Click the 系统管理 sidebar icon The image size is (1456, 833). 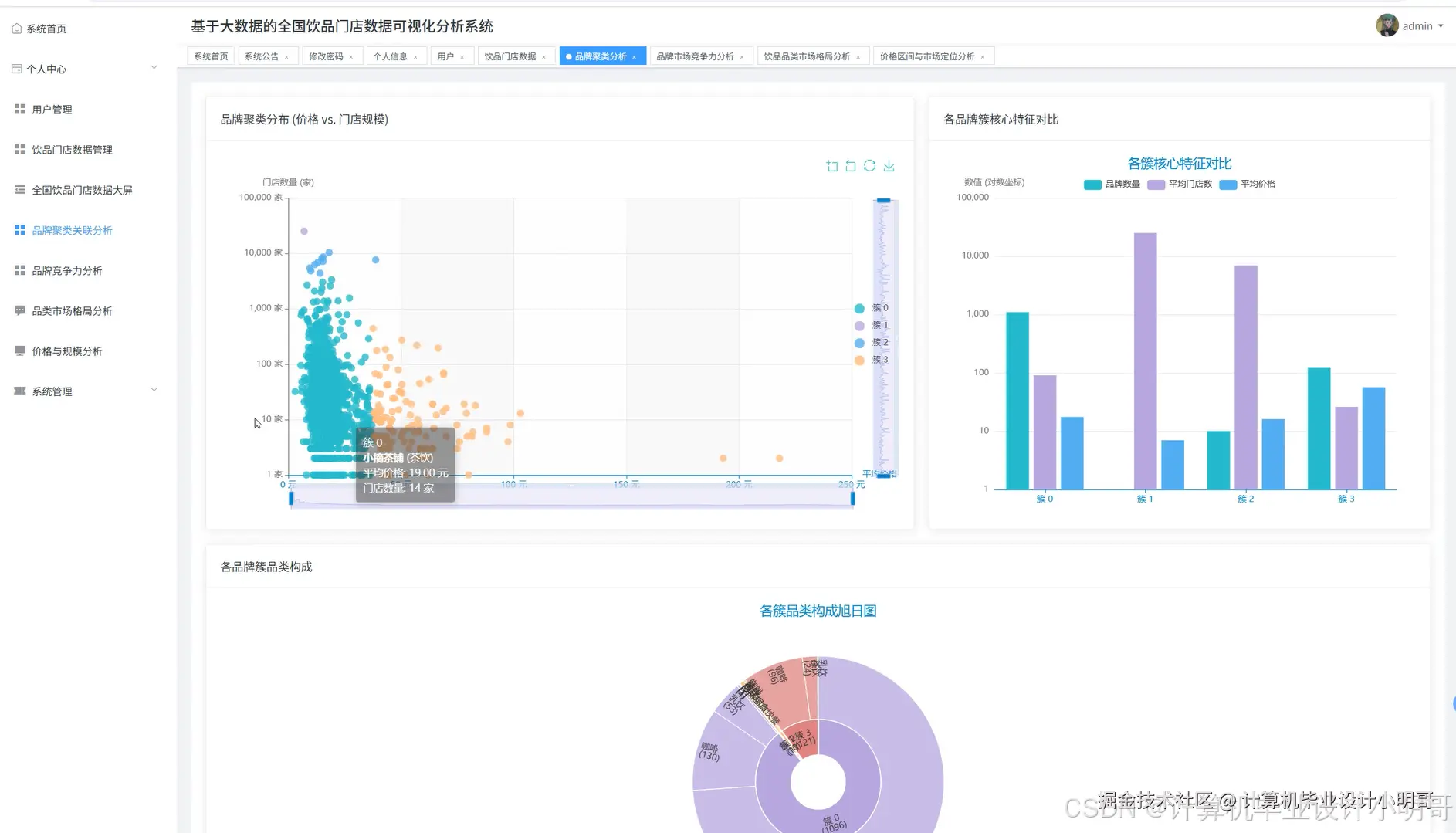[x=20, y=391]
